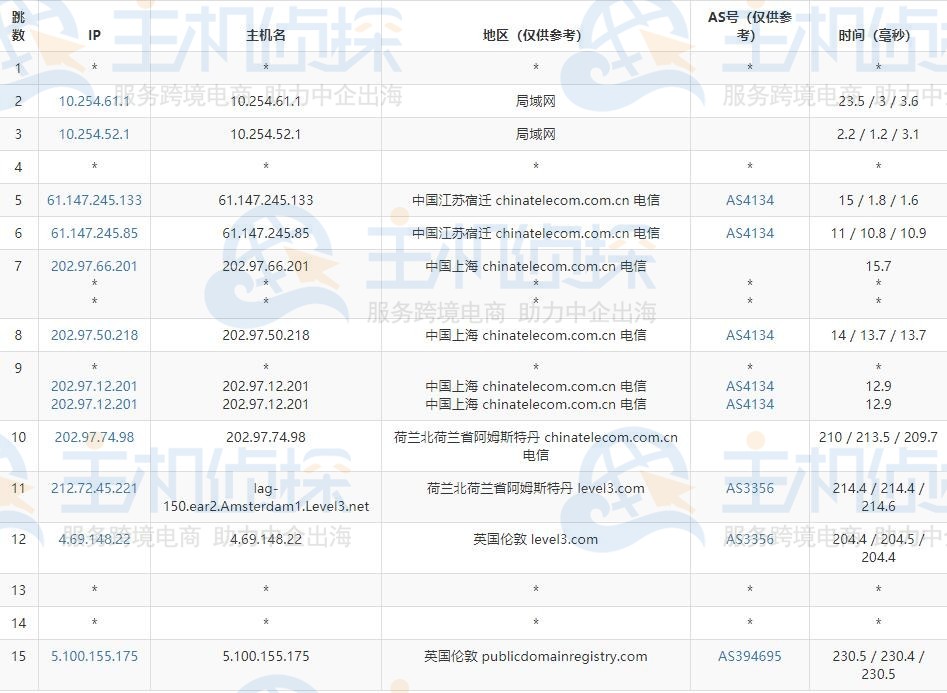The image size is (947, 693).
Task: Select IP address 10.254.52.1 in hop 3
Action: (x=93, y=133)
